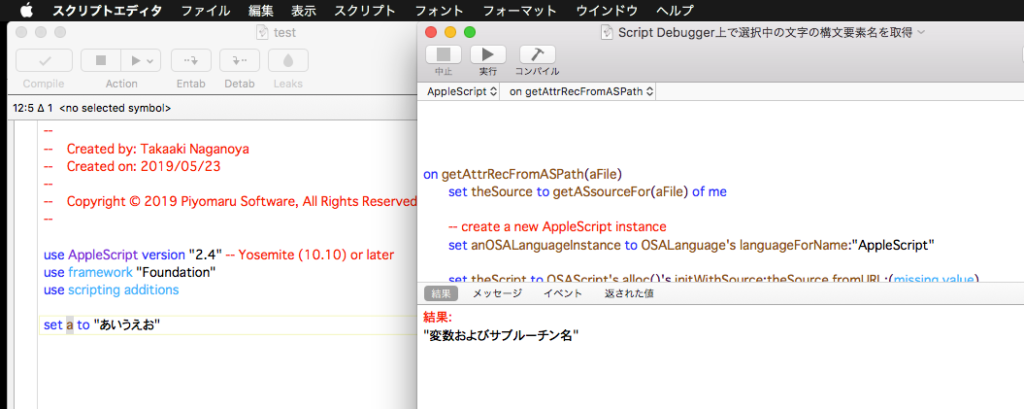Close the Script Editor window with red button

[x=431, y=32]
